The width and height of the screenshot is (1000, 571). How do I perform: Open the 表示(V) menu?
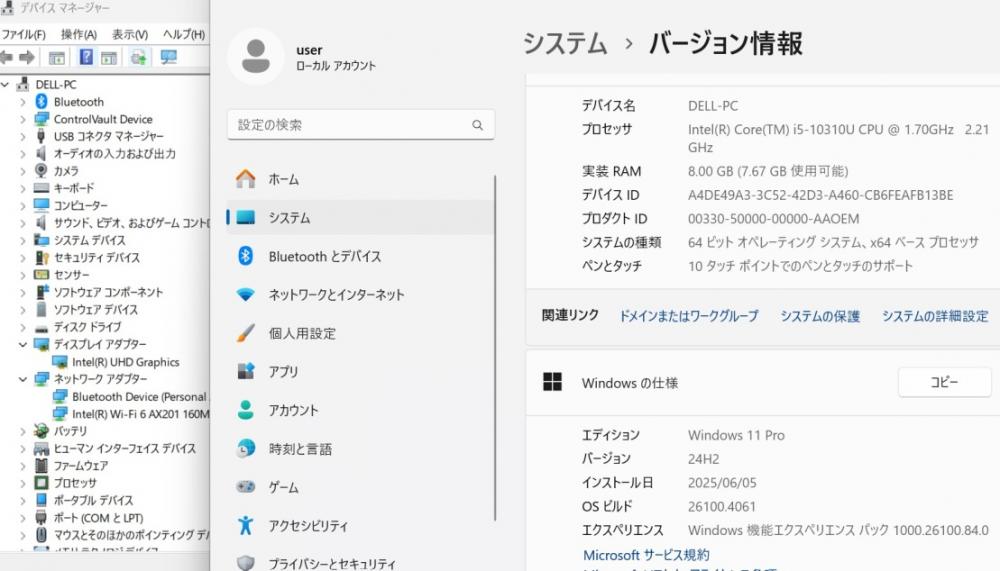point(130,34)
